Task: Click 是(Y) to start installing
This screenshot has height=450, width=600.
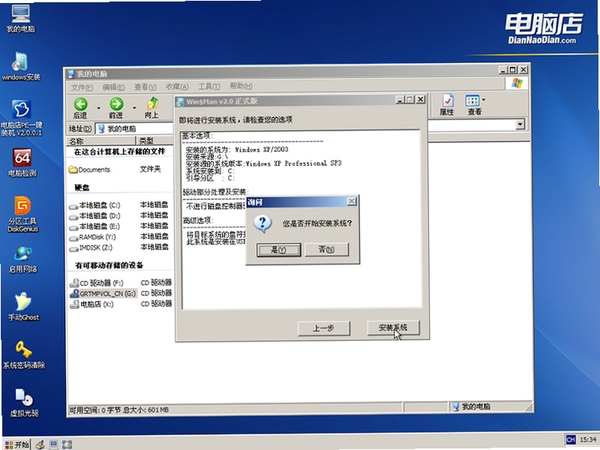Action: tap(279, 250)
